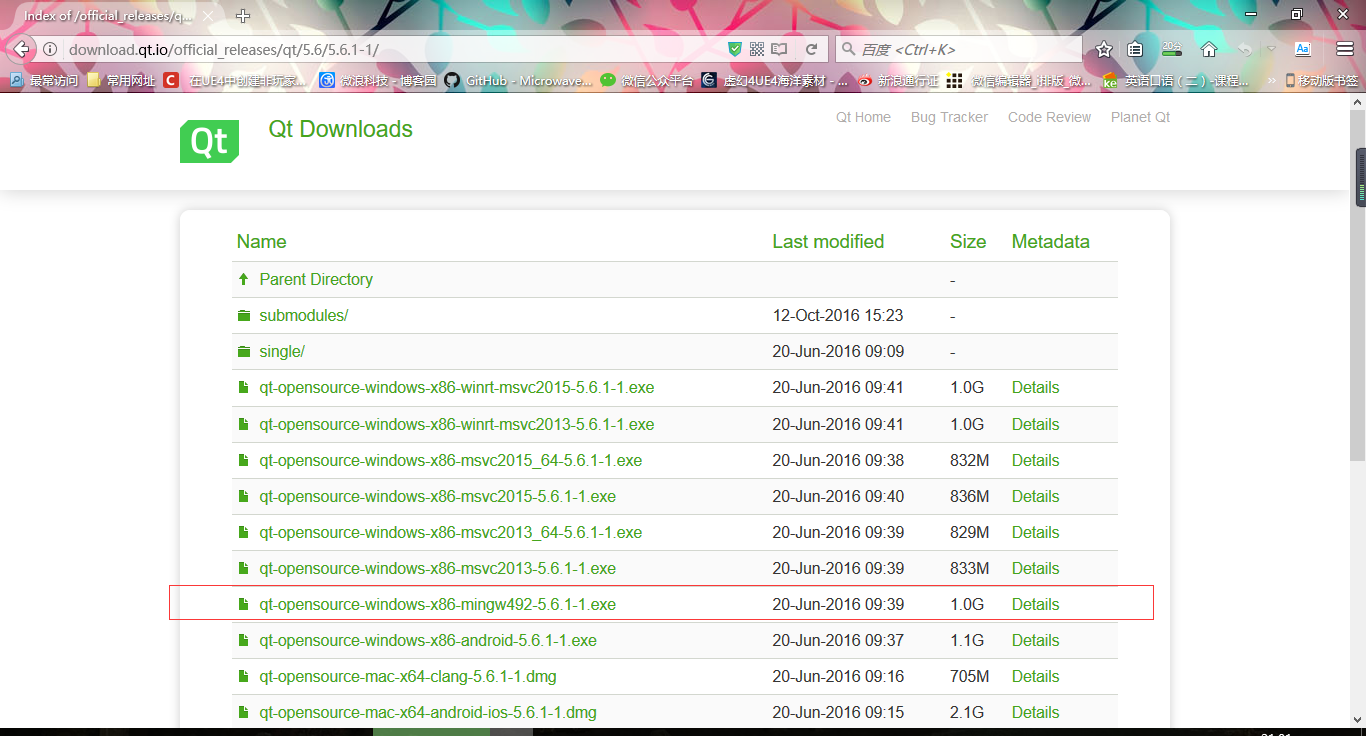This screenshot has width=1366, height=736.
Task: Click the Qt Downloads heading
Action: click(341, 130)
